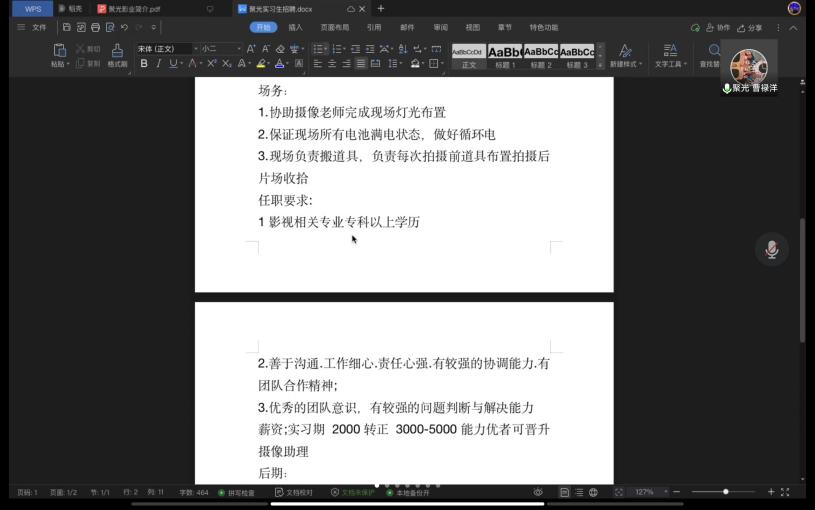Viewport: 815px width, 510px height.
Task: Open the font size dropdown
Action: (x=239, y=48)
